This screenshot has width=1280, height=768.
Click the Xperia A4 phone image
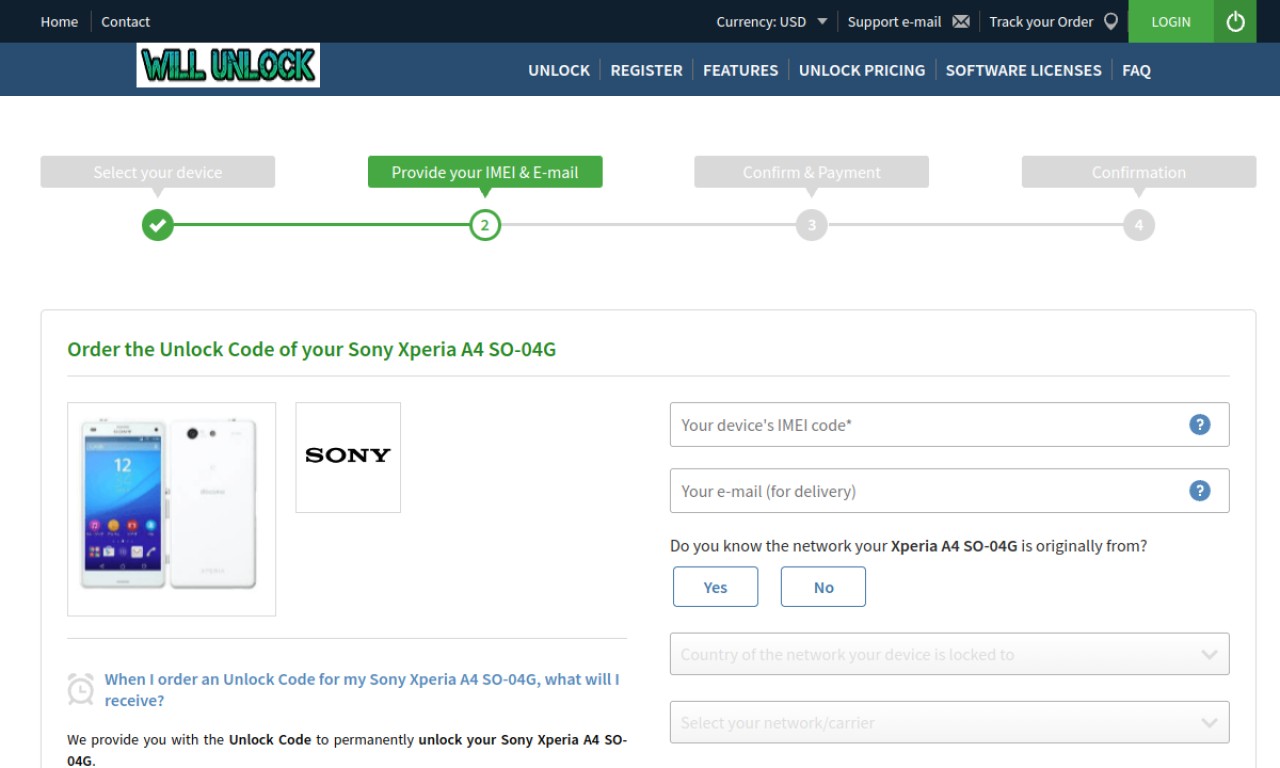[171, 509]
